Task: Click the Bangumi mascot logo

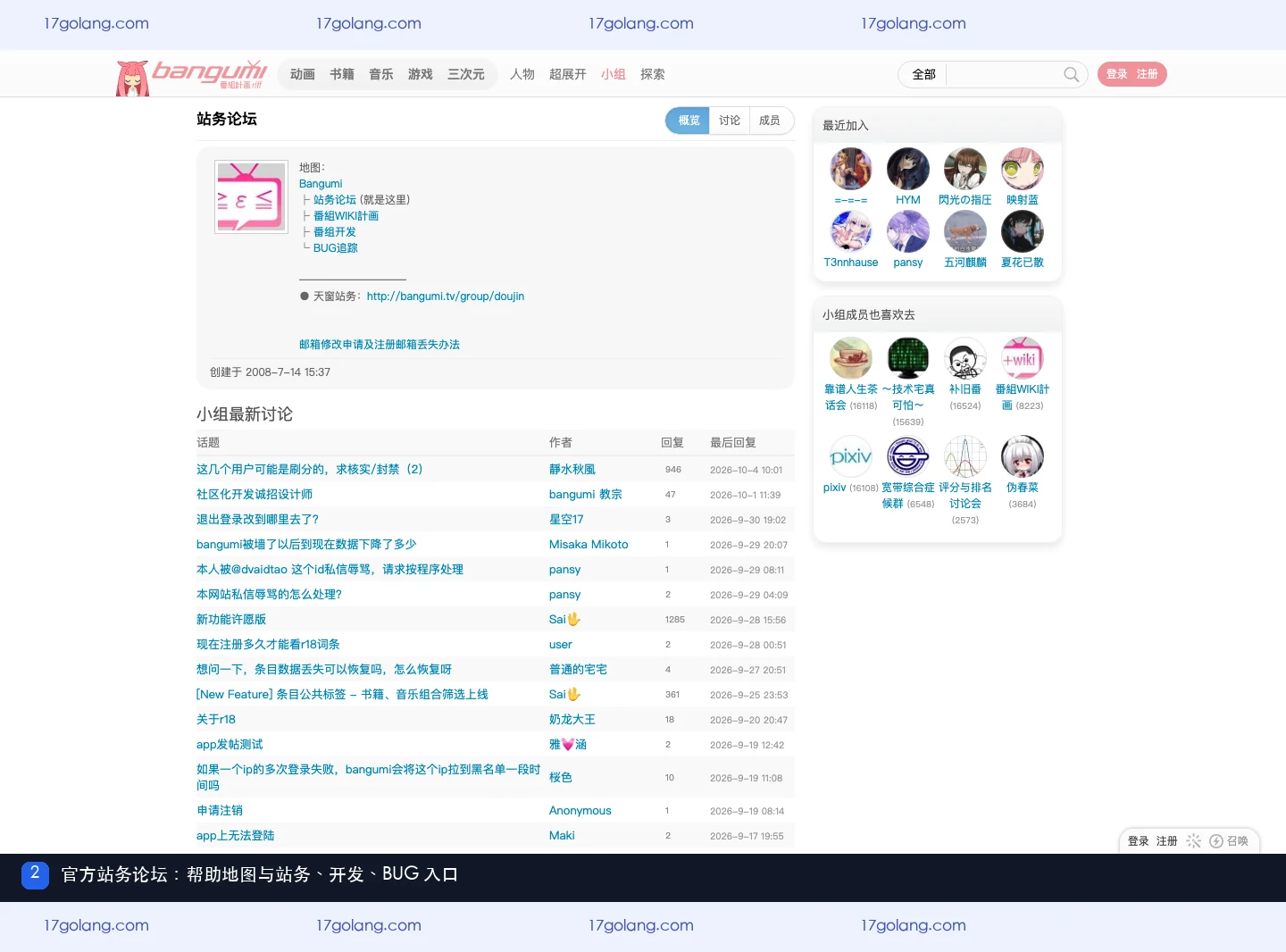Action: point(132,78)
